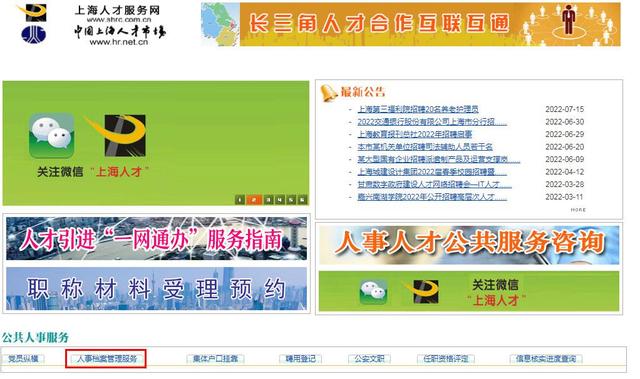Open the 党员纵横 service tab

(x=23, y=359)
